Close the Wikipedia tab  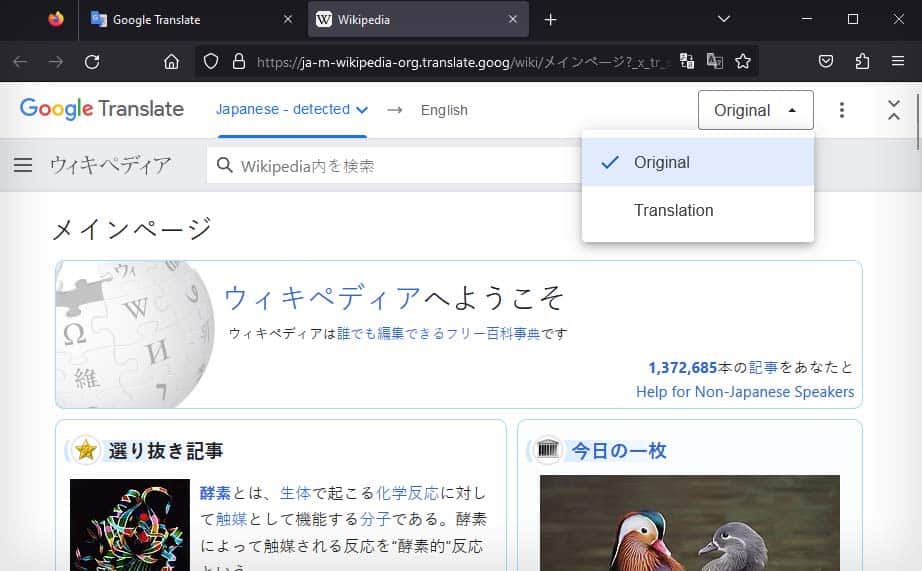coord(513,19)
